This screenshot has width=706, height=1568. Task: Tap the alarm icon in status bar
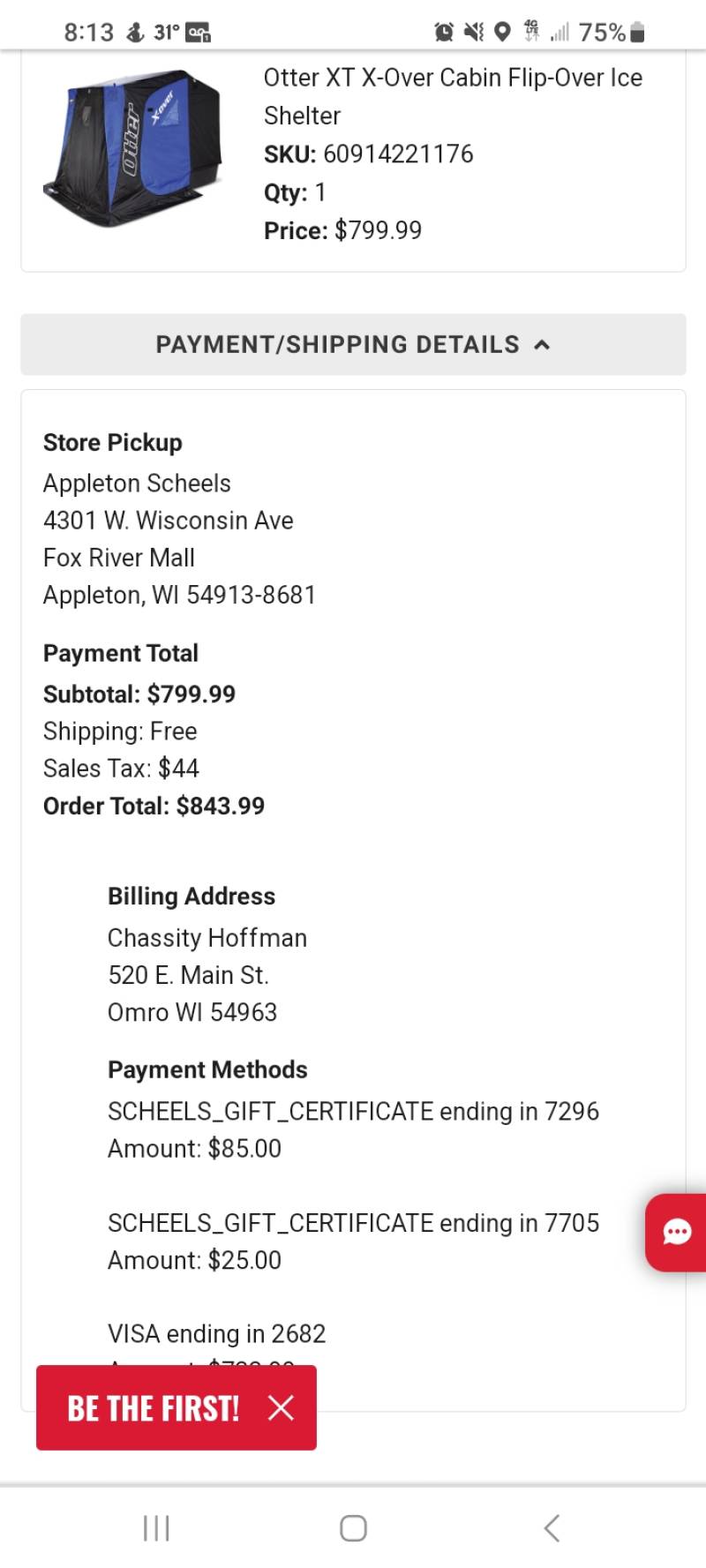pyautogui.click(x=444, y=33)
